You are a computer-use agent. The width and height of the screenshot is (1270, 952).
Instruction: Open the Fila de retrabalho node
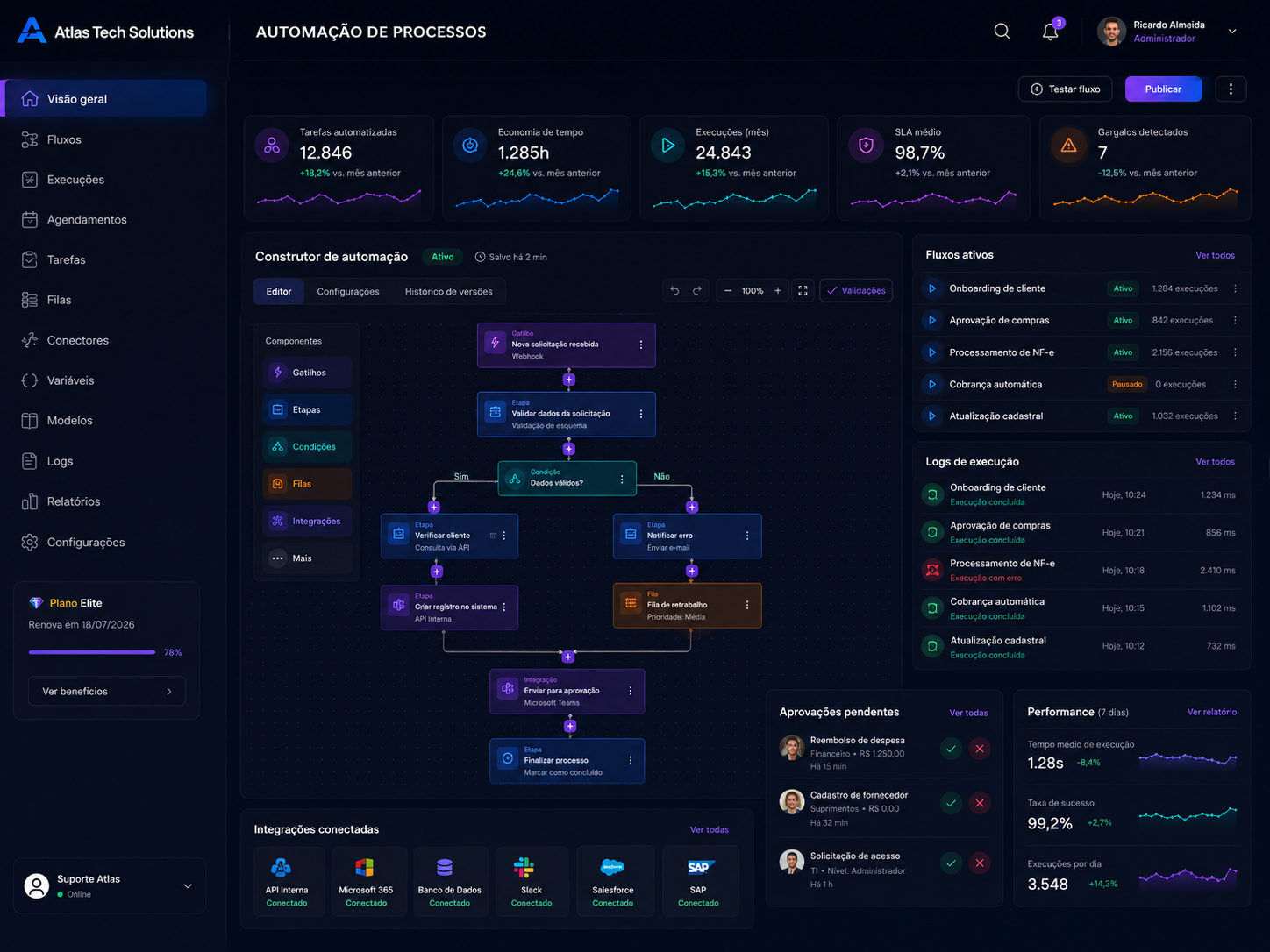pyautogui.click(x=687, y=606)
